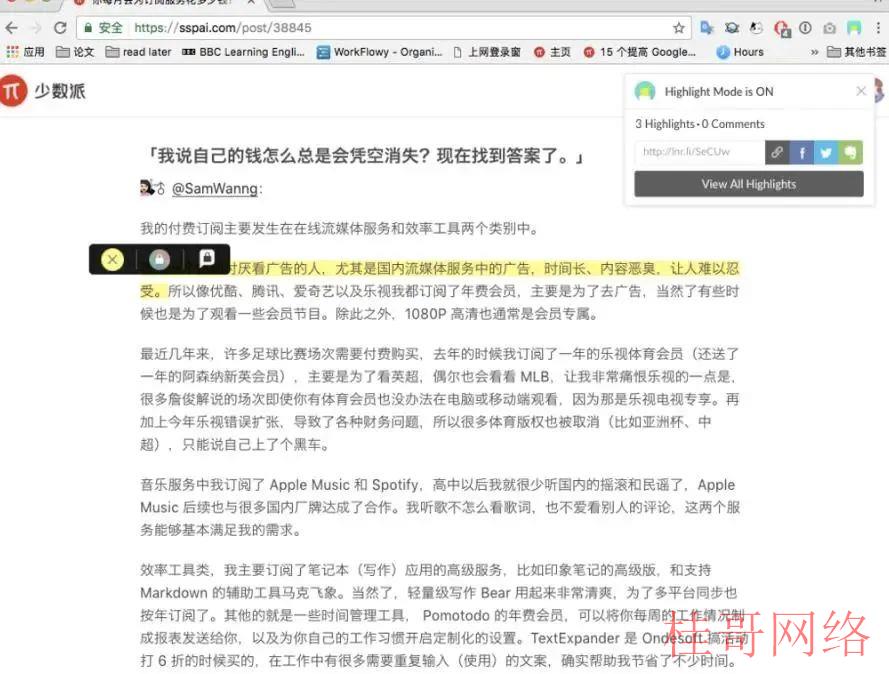Bookmark this page with the star icon
Screen dimensions: 889x674
point(679,28)
